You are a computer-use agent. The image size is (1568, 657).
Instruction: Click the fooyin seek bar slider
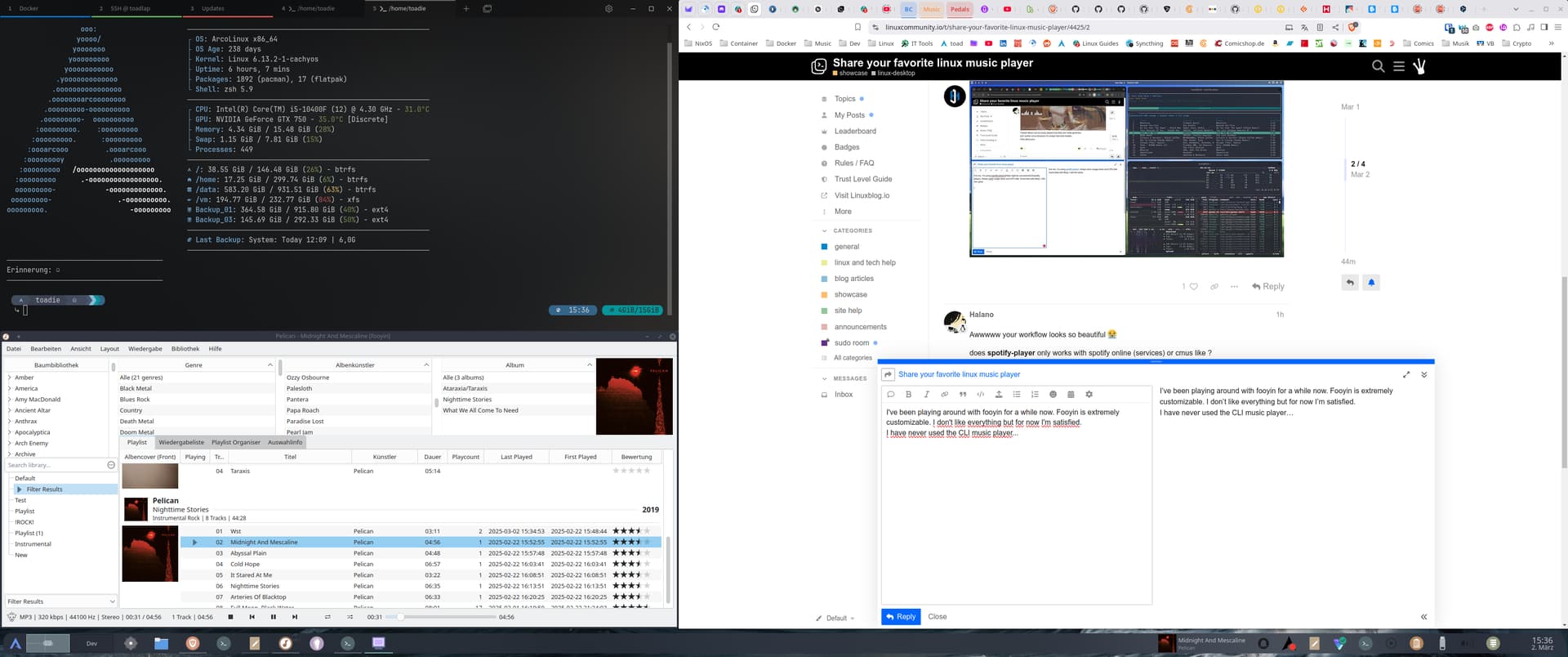click(441, 617)
